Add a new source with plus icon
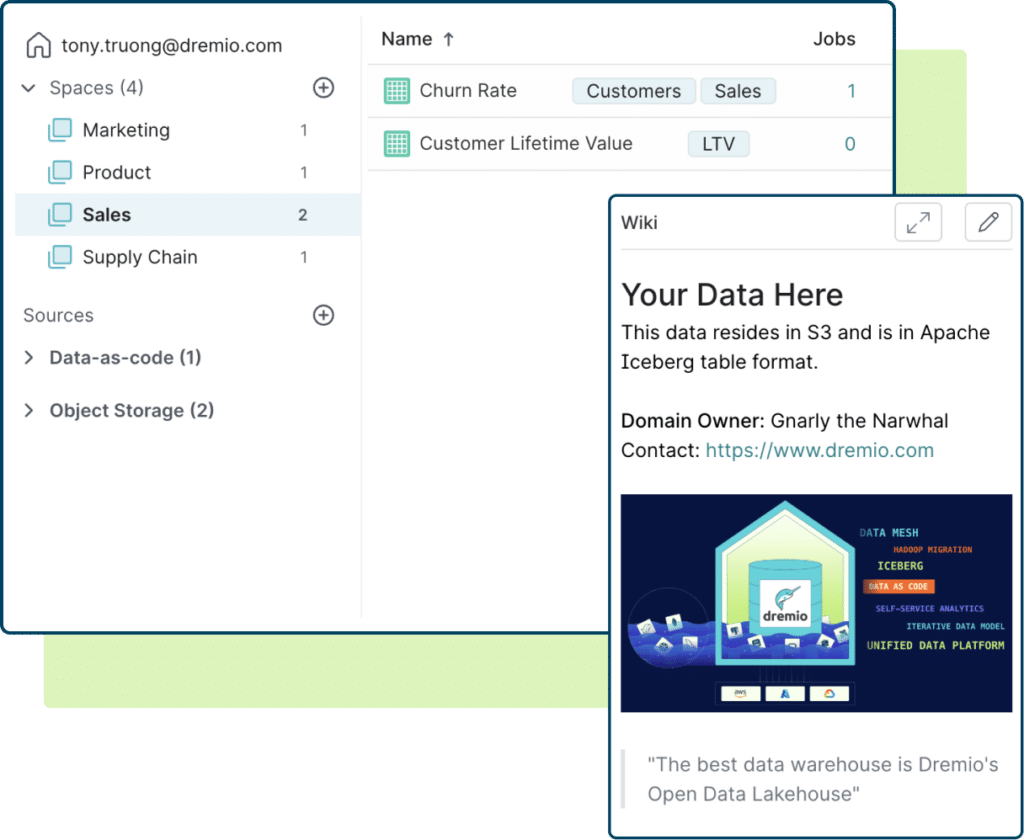Image resolution: width=1024 pixels, height=840 pixels. [x=323, y=315]
